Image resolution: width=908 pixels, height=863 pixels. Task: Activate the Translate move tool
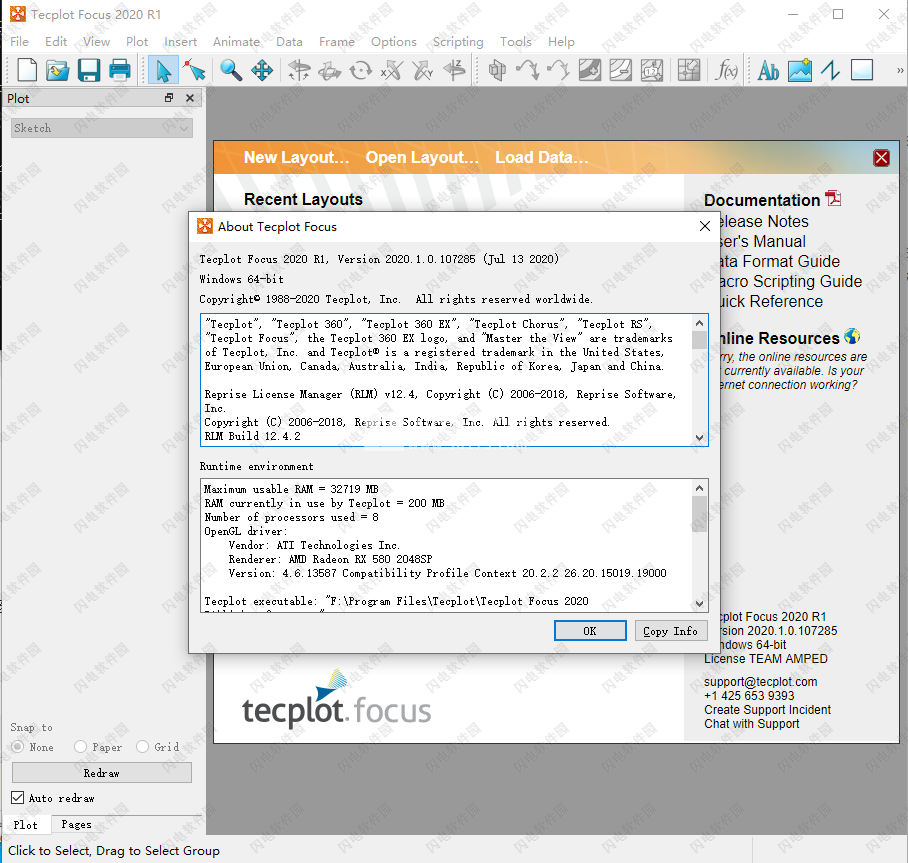tap(262, 71)
